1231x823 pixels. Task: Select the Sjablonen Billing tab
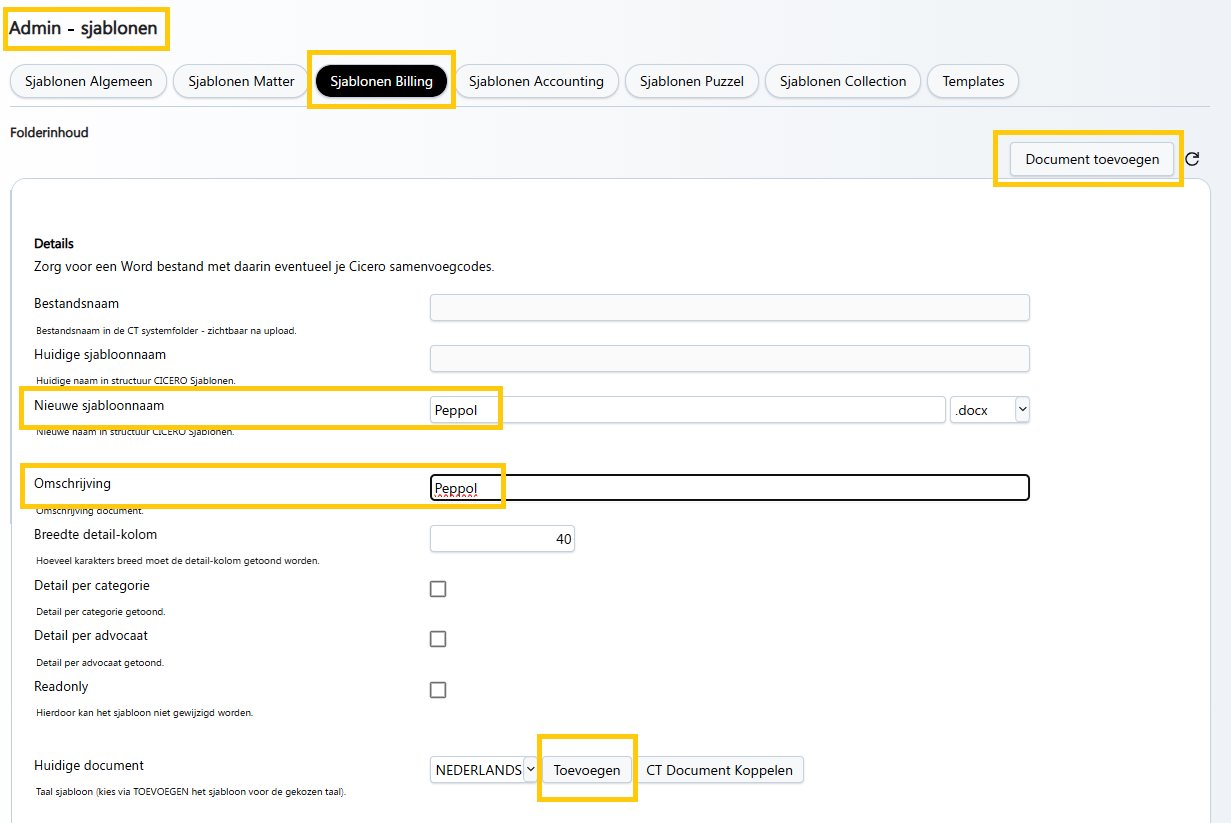381,82
